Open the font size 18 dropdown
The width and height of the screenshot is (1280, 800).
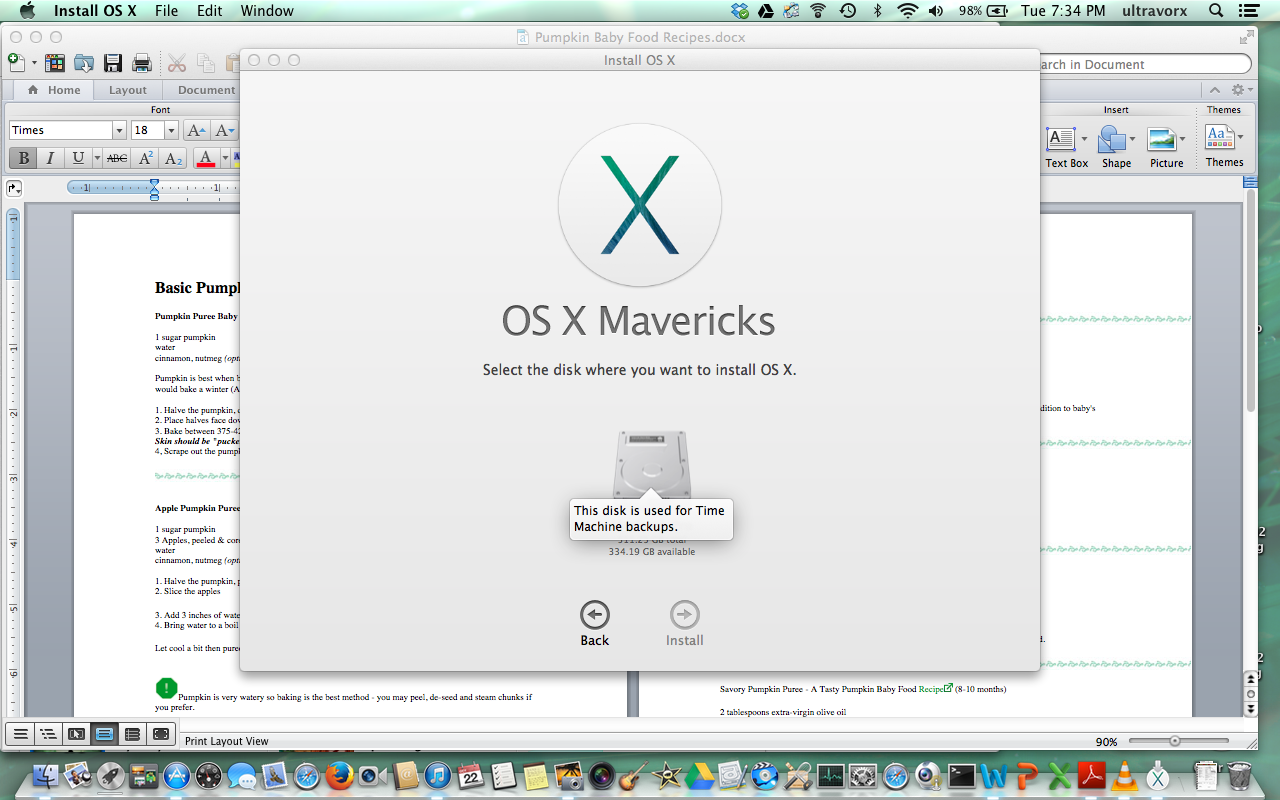(x=171, y=130)
